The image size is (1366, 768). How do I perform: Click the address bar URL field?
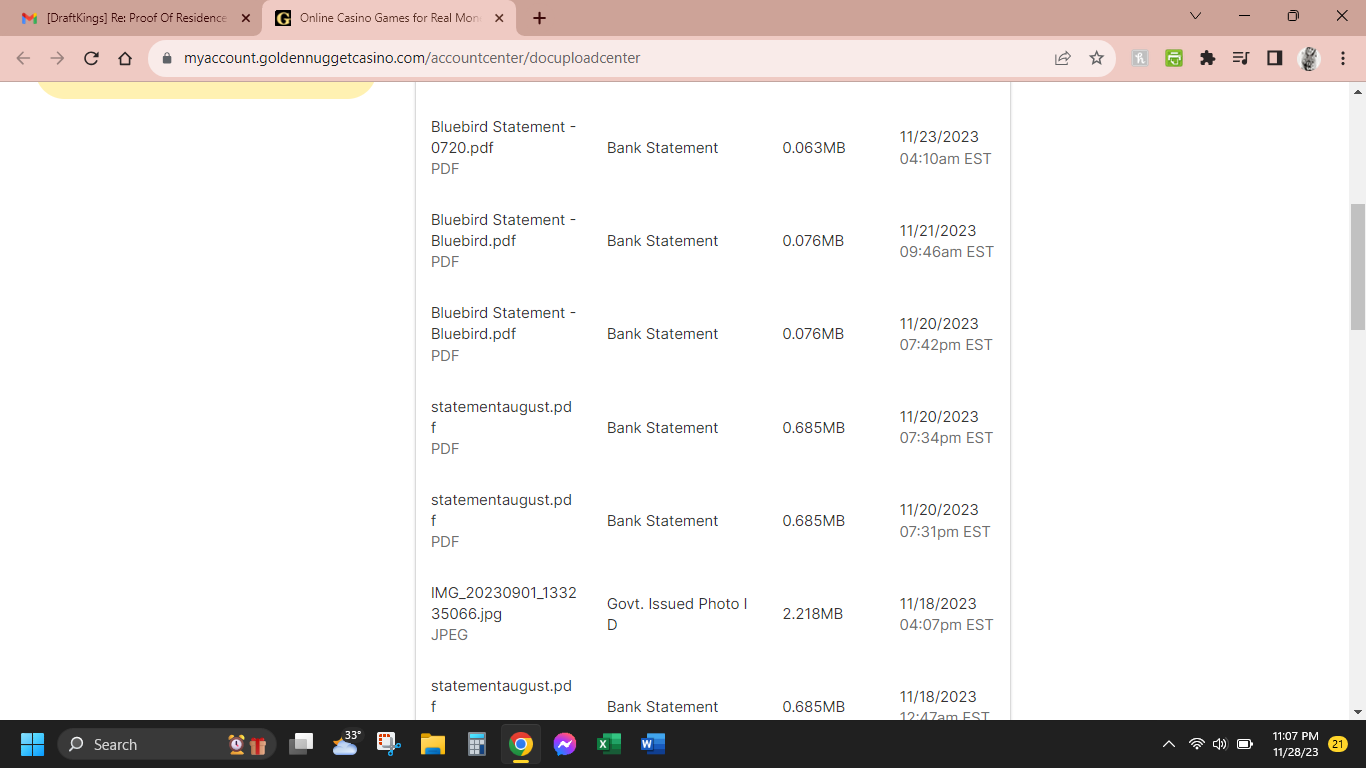(600, 58)
